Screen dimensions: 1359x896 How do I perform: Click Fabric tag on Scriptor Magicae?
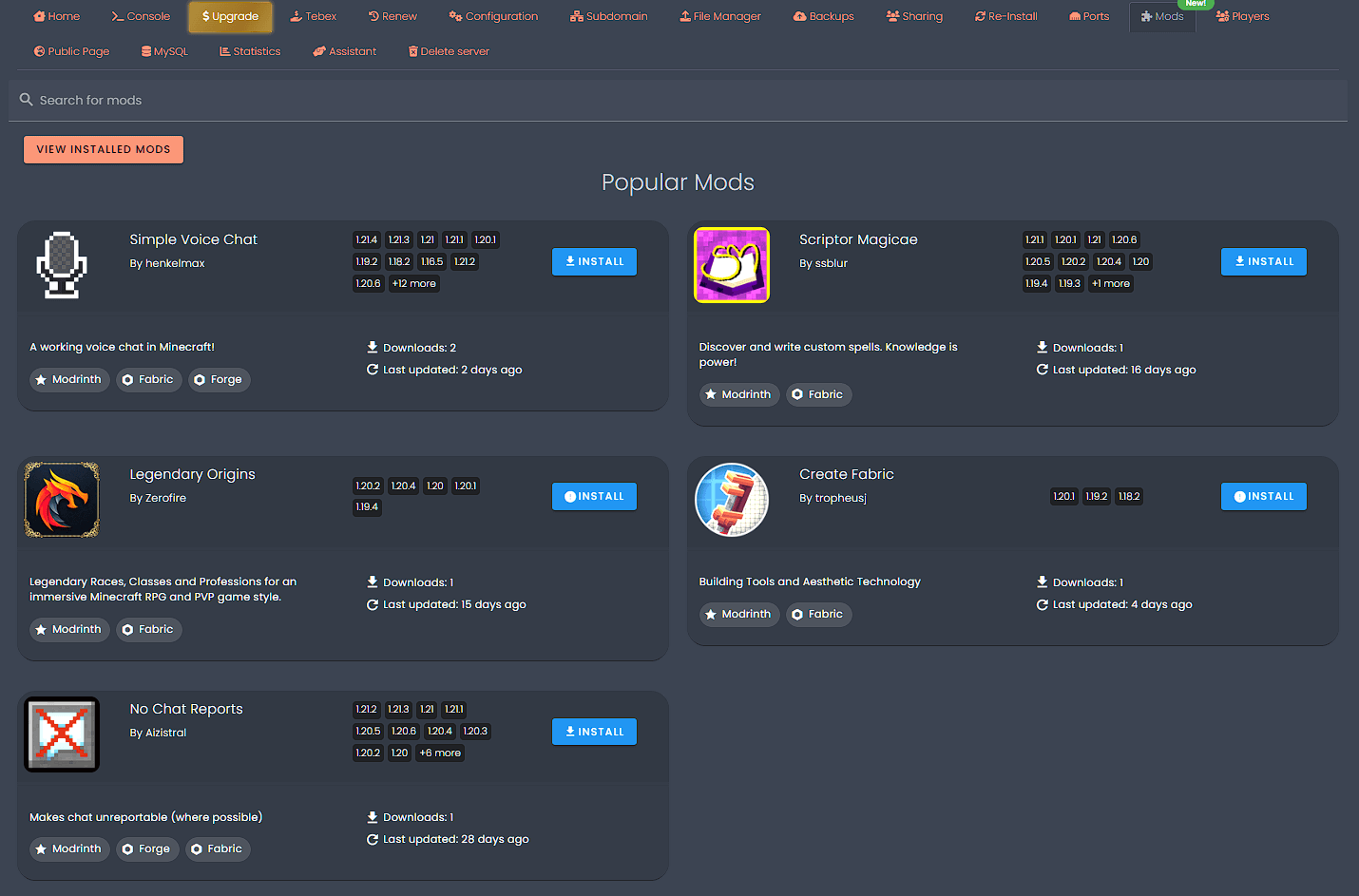click(x=818, y=394)
